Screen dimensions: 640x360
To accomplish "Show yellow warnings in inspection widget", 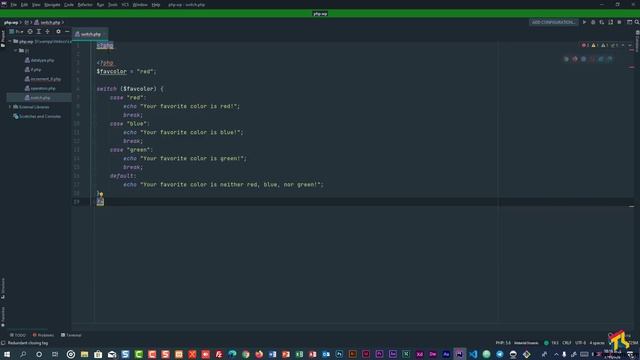I will (595, 45).
